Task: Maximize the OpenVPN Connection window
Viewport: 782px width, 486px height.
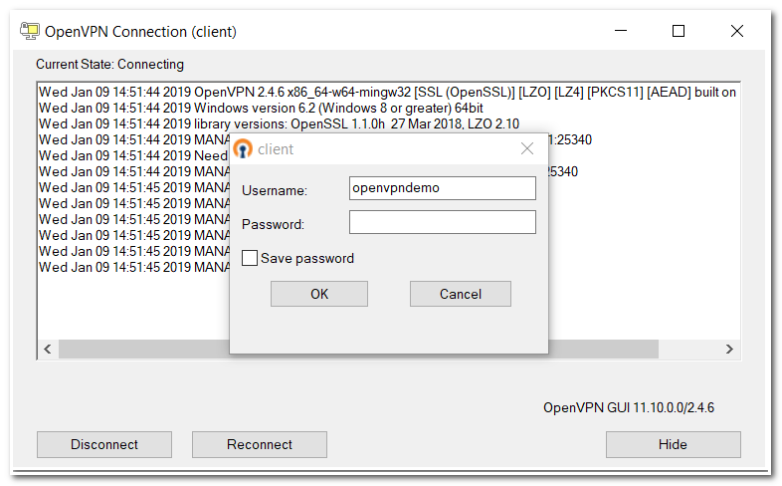Action: pyautogui.click(x=678, y=31)
